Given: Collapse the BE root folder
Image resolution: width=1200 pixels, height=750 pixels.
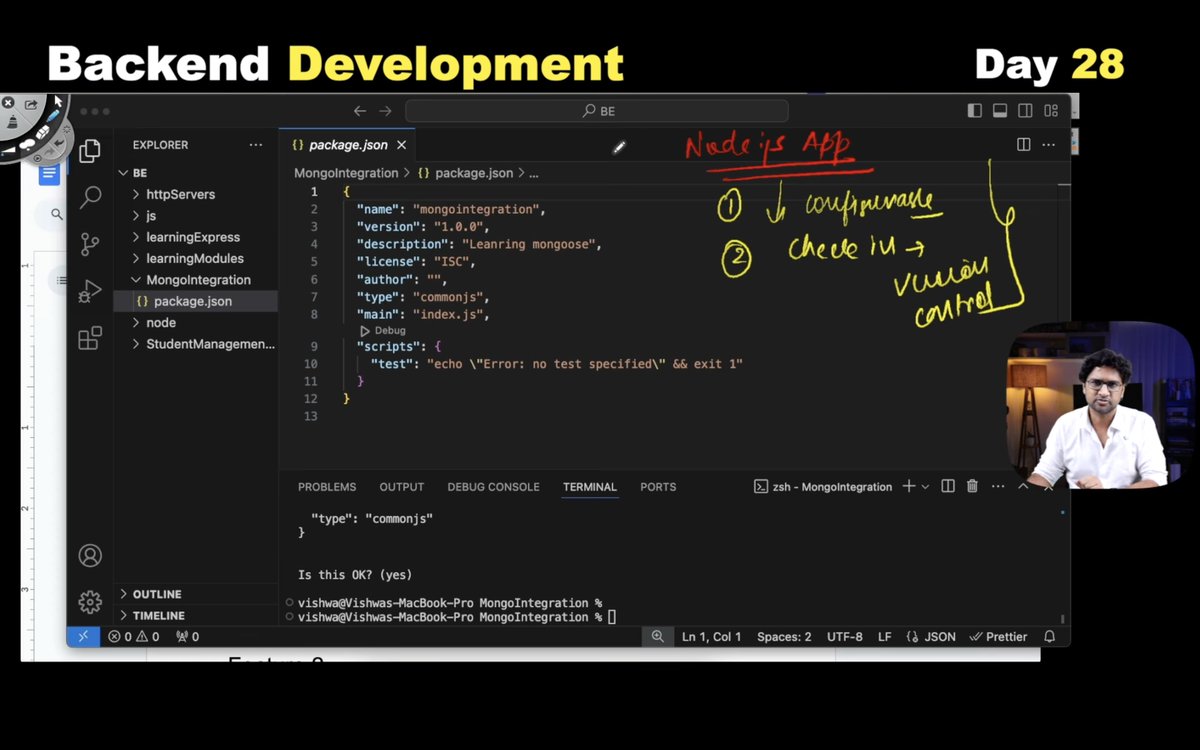Looking at the screenshot, I should coord(196,173).
